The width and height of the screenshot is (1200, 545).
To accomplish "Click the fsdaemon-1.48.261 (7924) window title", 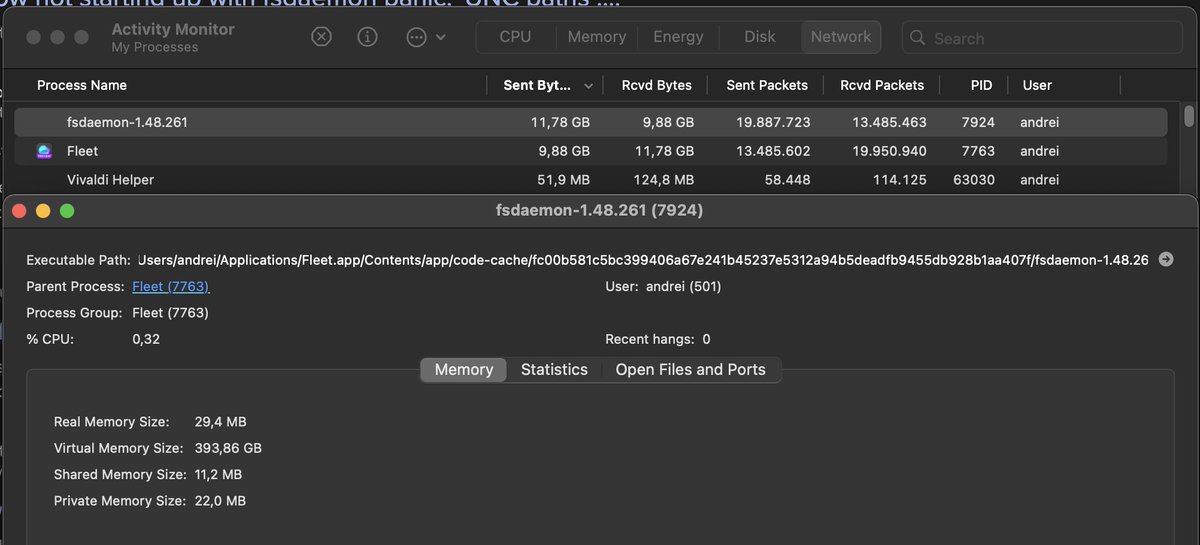I will [600, 211].
